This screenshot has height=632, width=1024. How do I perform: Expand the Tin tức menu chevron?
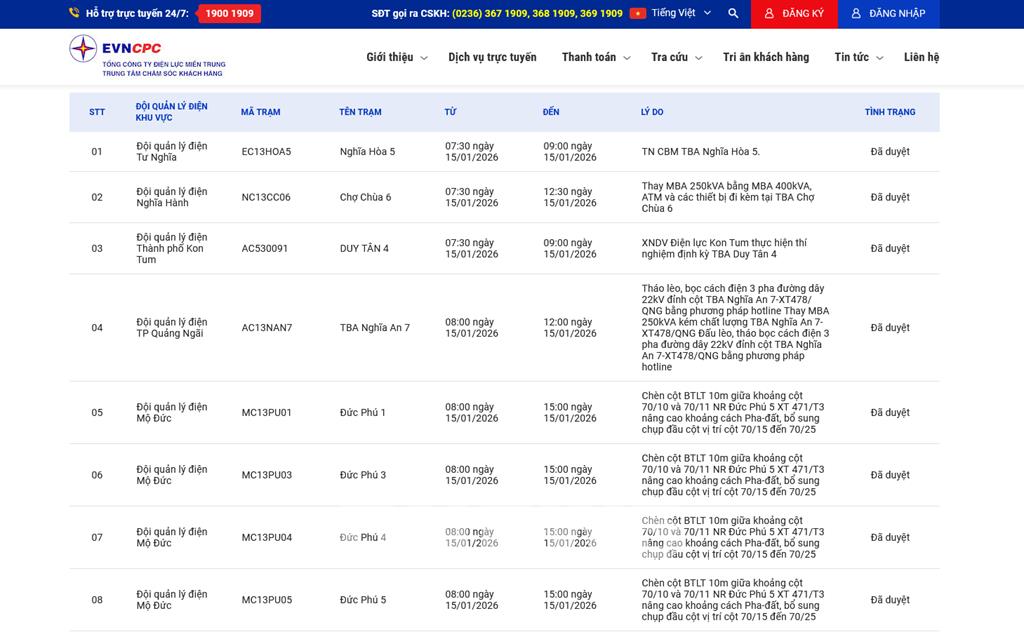point(880,59)
